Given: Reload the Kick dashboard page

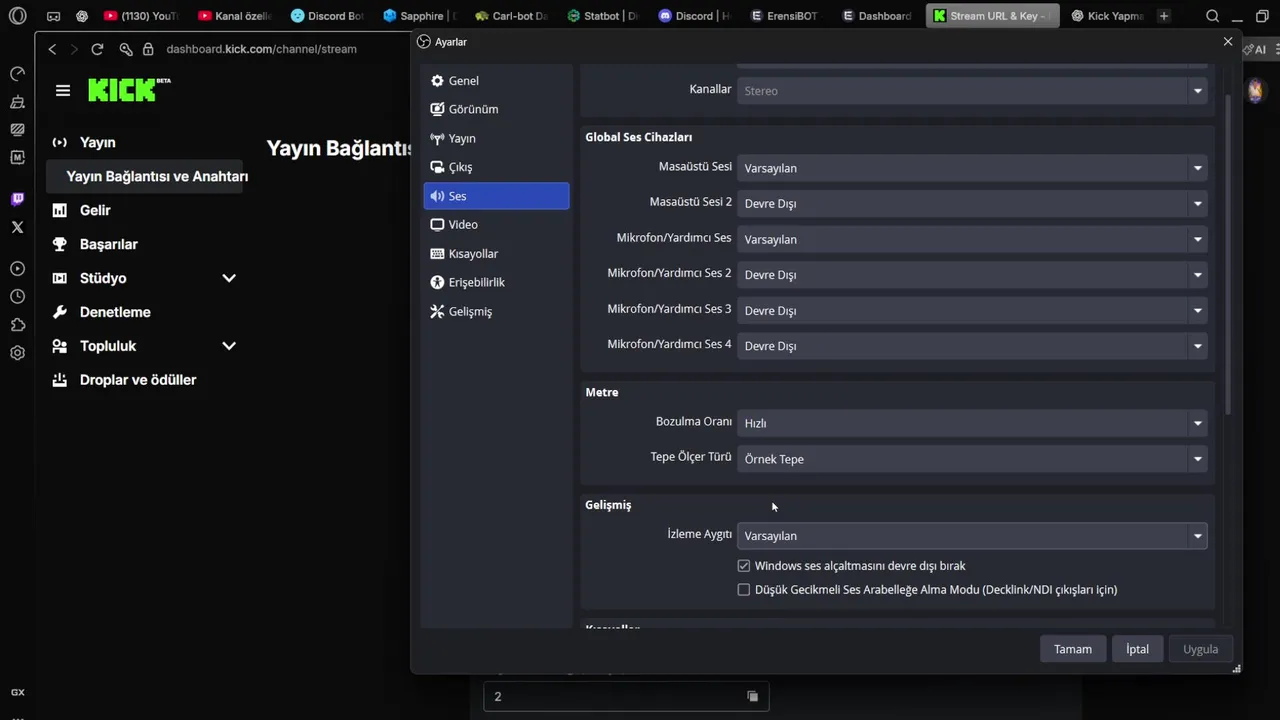Looking at the screenshot, I should tap(97, 49).
